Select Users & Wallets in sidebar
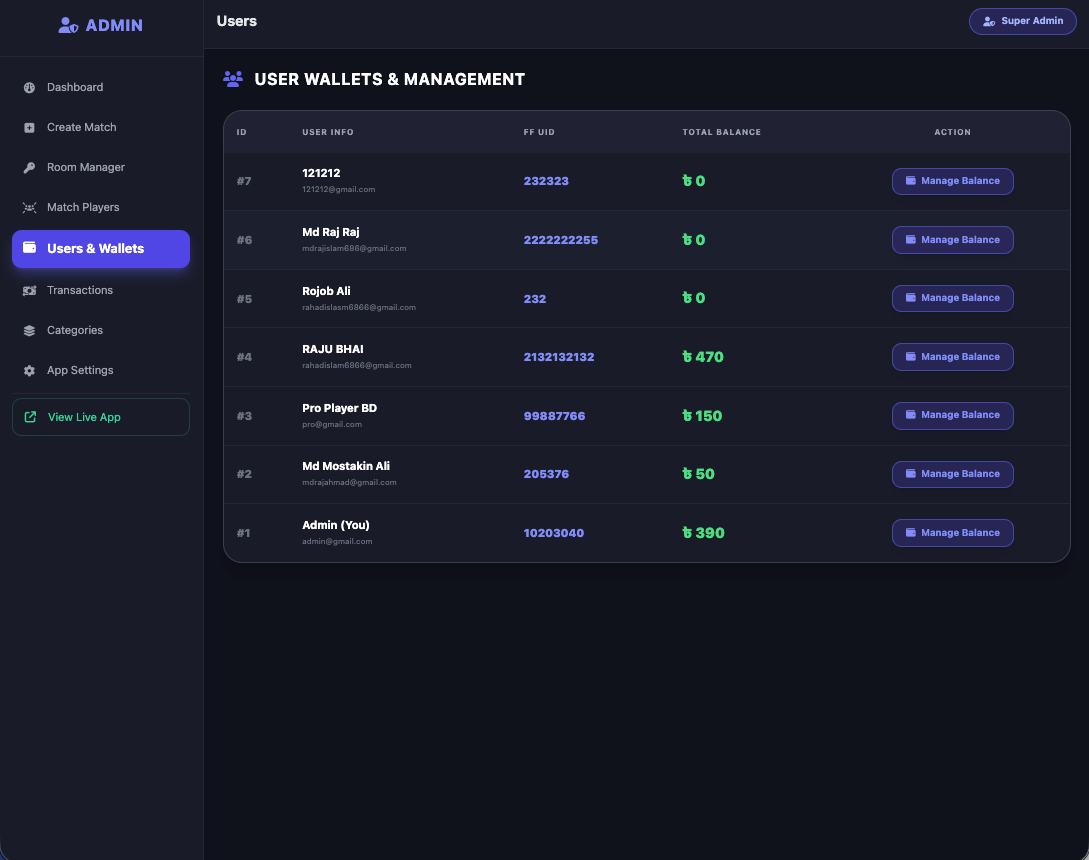Image resolution: width=1089 pixels, height=860 pixels. [101, 249]
